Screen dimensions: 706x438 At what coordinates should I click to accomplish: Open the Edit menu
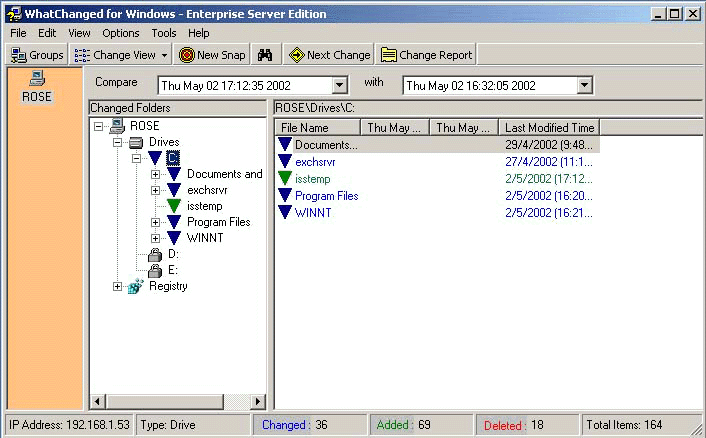pos(47,33)
